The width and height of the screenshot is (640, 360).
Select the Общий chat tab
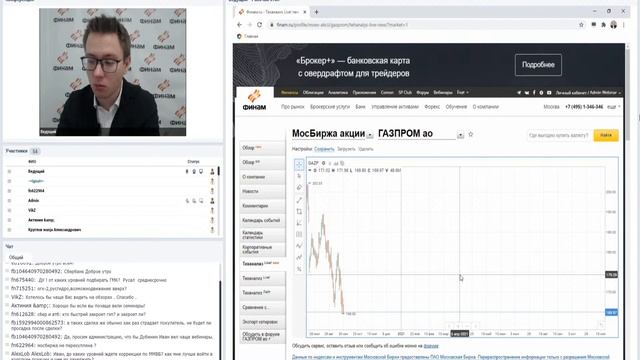tap(16, 258)
